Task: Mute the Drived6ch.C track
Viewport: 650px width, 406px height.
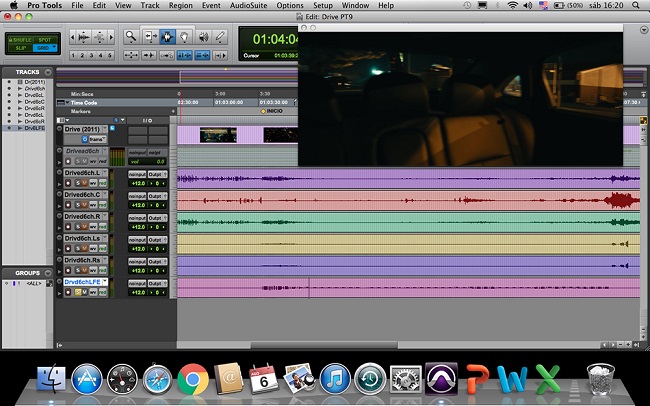Action: (85, 204)
